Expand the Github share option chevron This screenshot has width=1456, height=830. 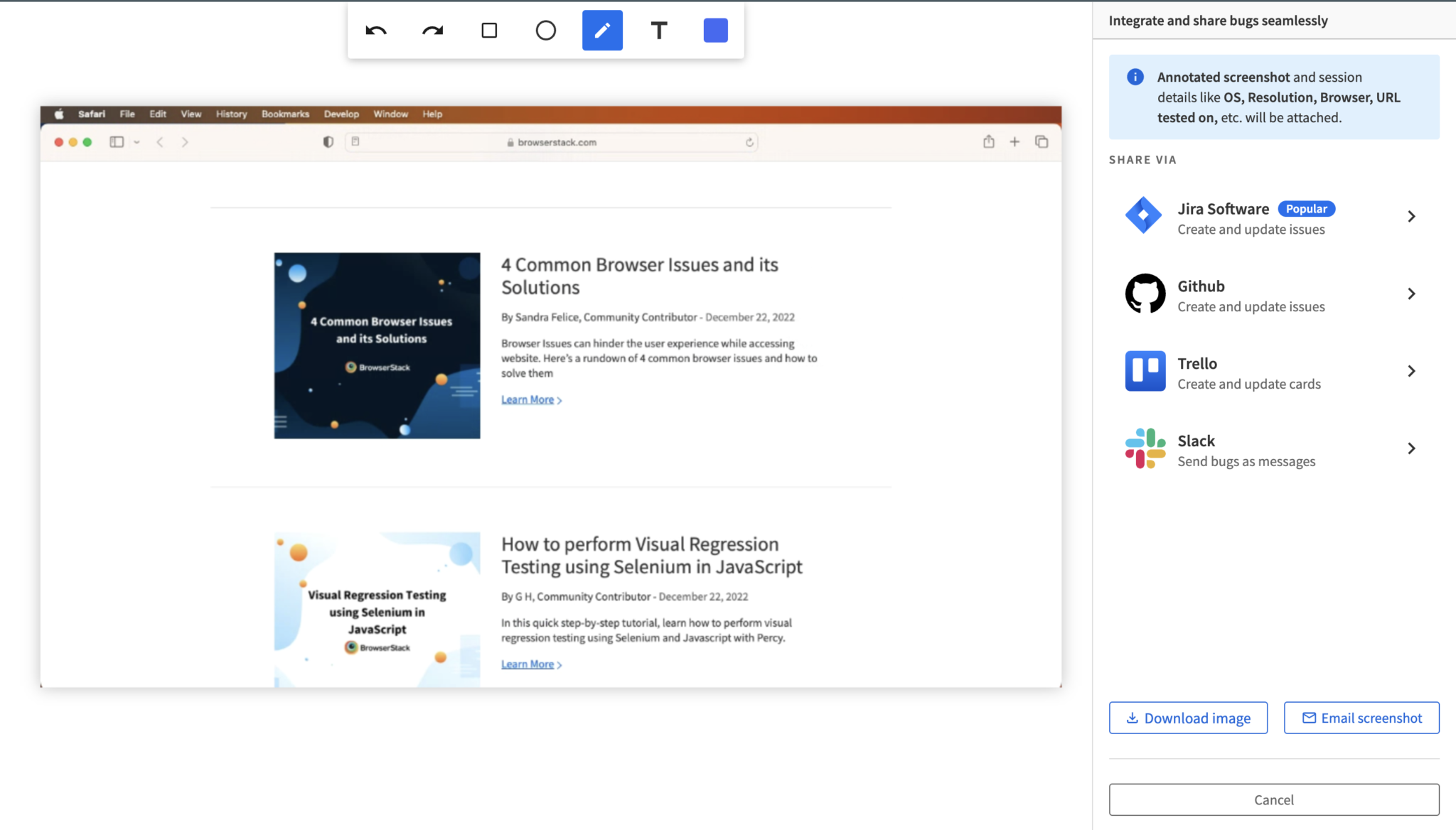(x=1411, y=294)
